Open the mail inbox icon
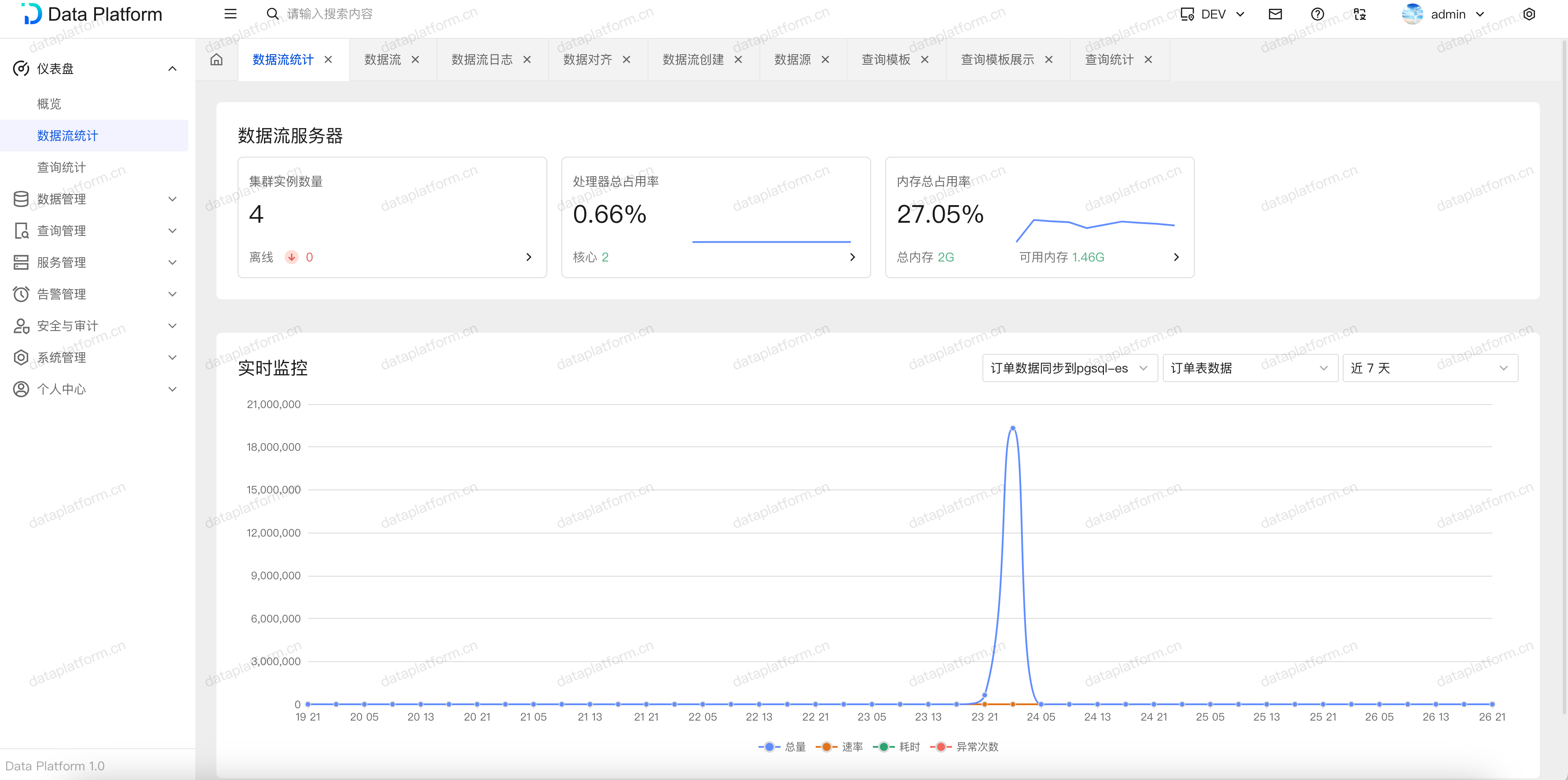This screenshot has width=1568, height=780. pos(1275,14)
